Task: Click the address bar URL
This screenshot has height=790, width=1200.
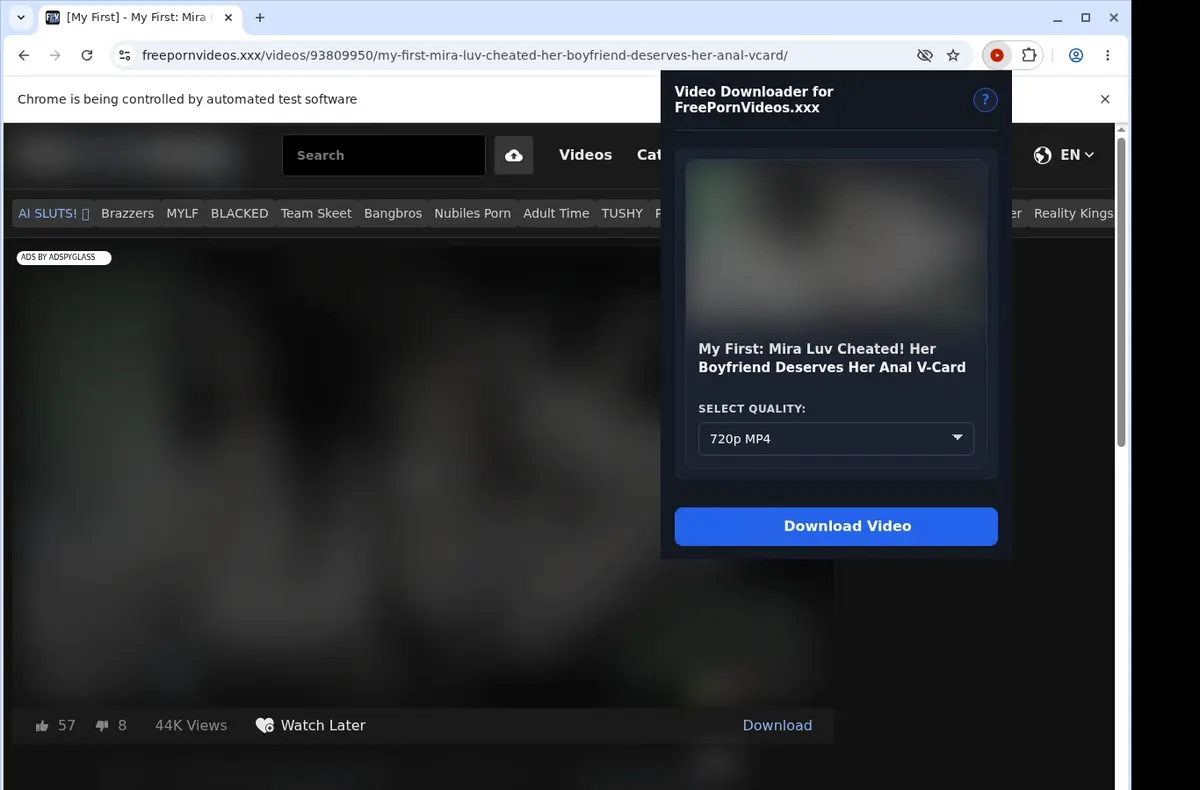Action: coord(465,56)
